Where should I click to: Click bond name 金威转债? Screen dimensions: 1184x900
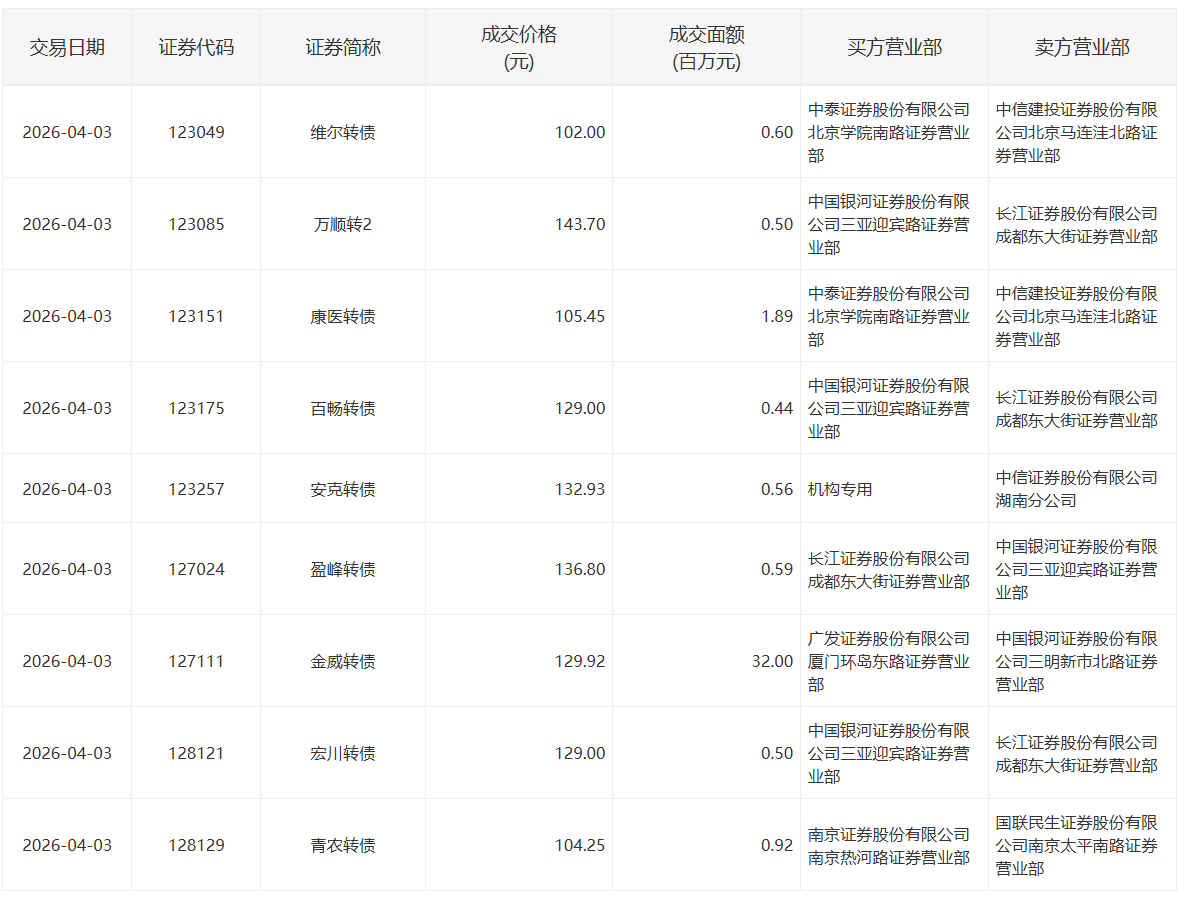click(343, 661)
